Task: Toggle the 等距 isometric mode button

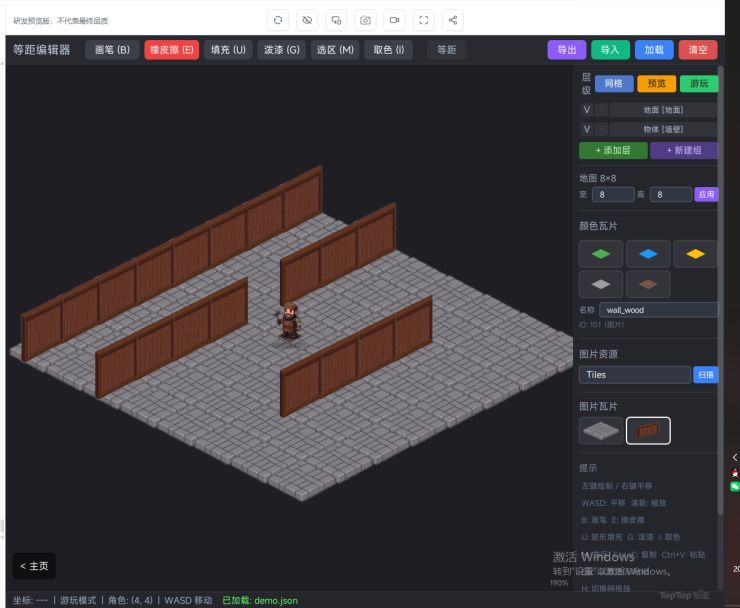Action: [x=446, y=50]
